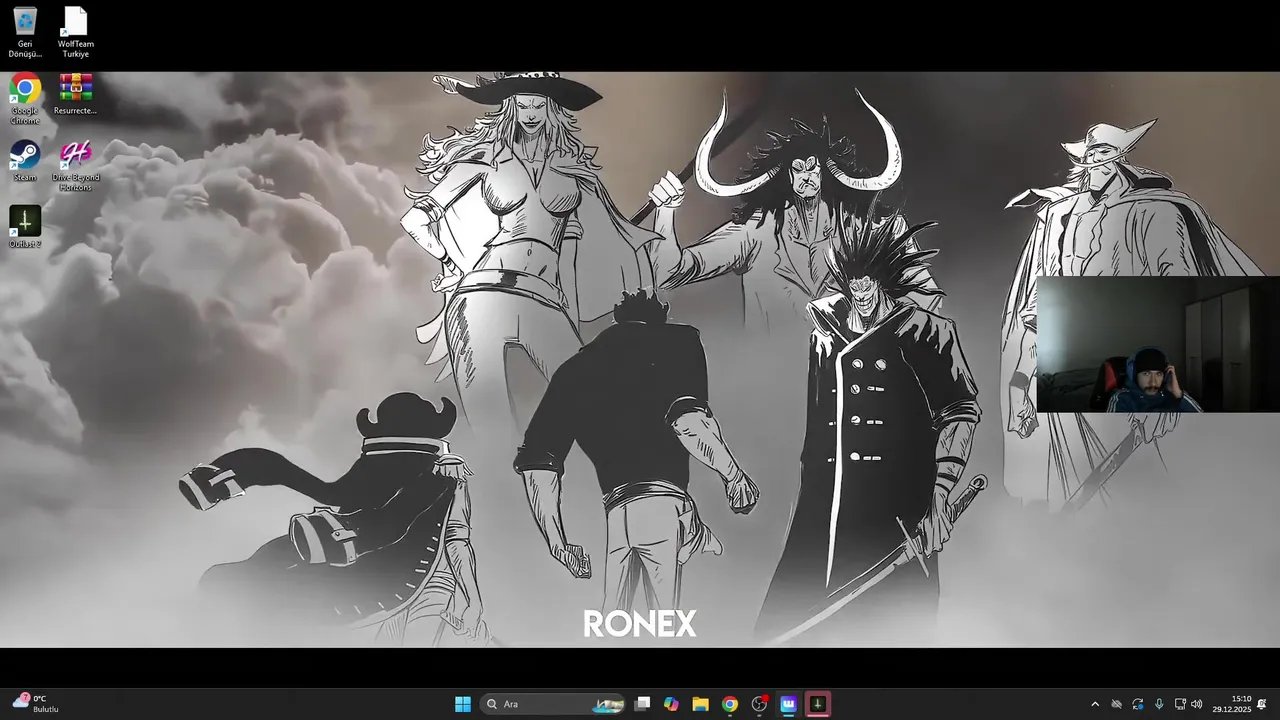Open the weather widget showing 0°C Bulutlu
This screenshot has width=1280, height=720.
[x=36, y=703]
